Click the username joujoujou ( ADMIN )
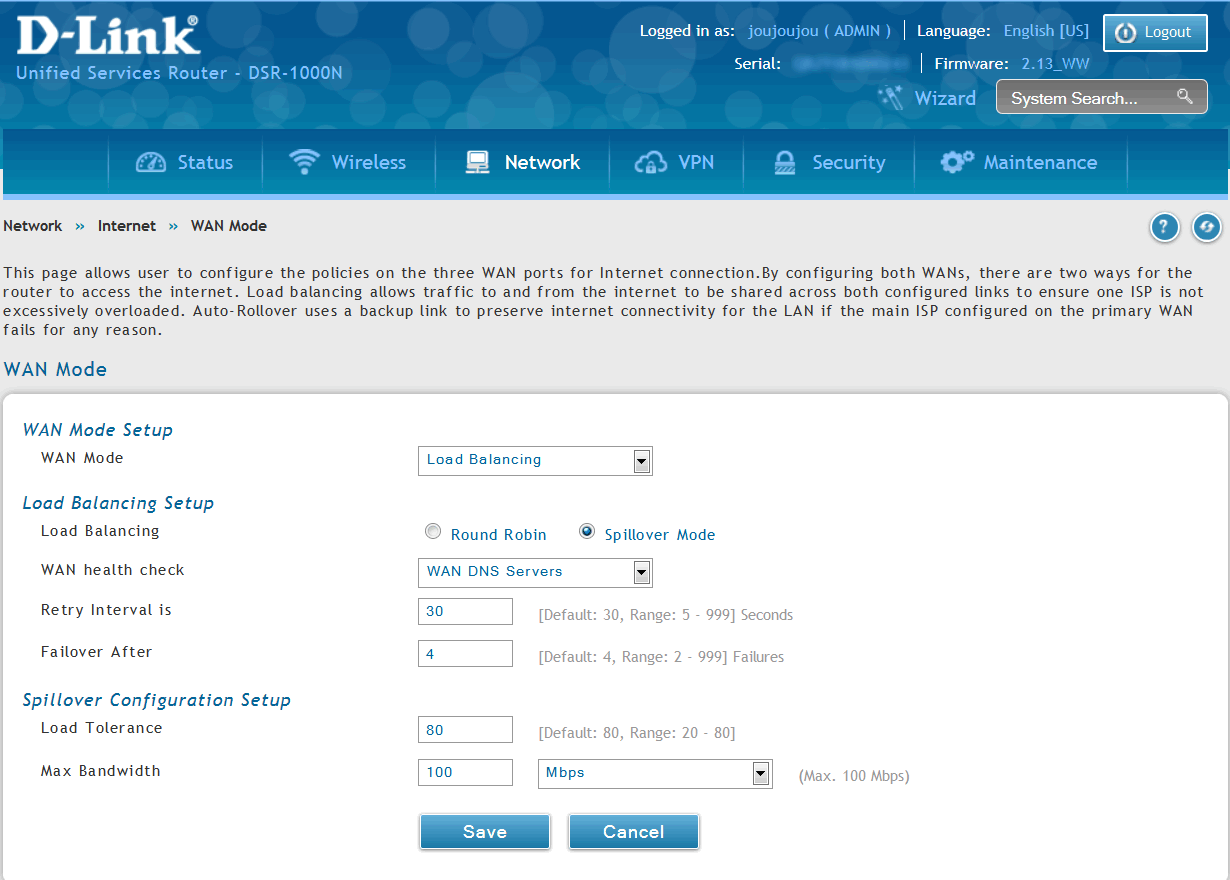 point(820,31)
